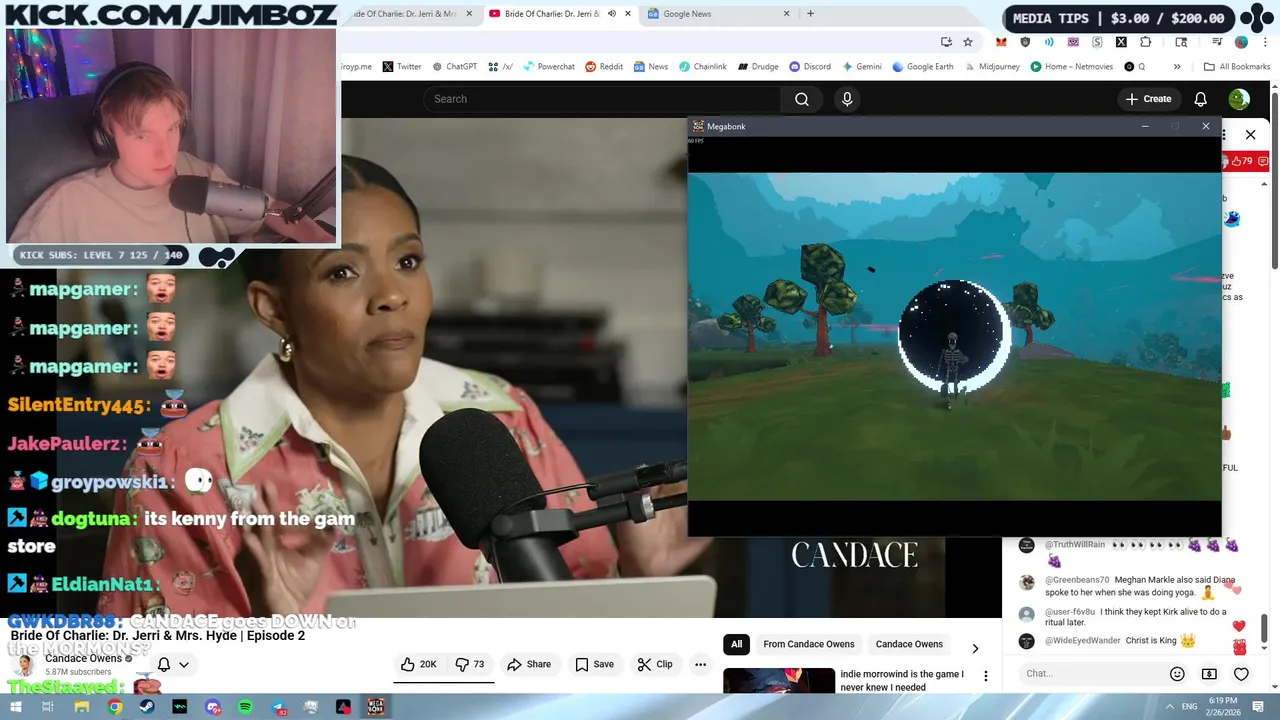Switch to the active Bride Of Charlie tab

pyautogui.click(x=552, y=14)
